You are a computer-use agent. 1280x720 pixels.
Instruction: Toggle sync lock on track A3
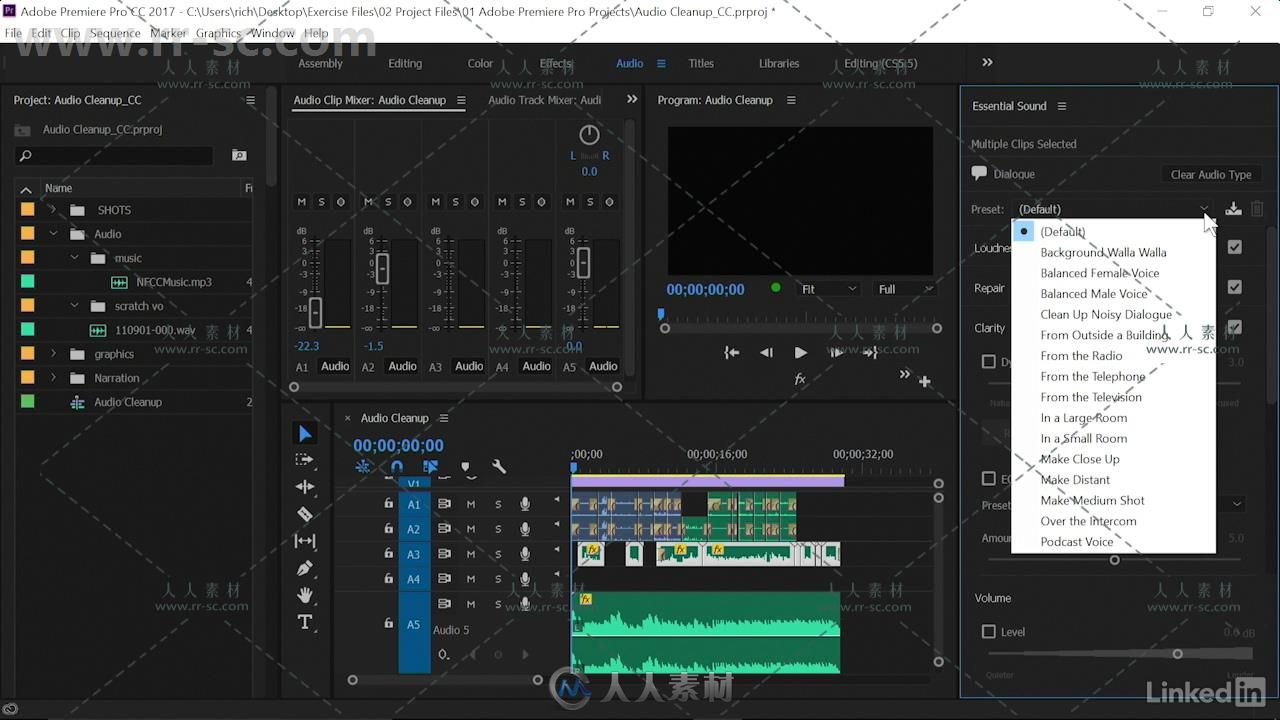pyautogui.click(x=444, y=554)
